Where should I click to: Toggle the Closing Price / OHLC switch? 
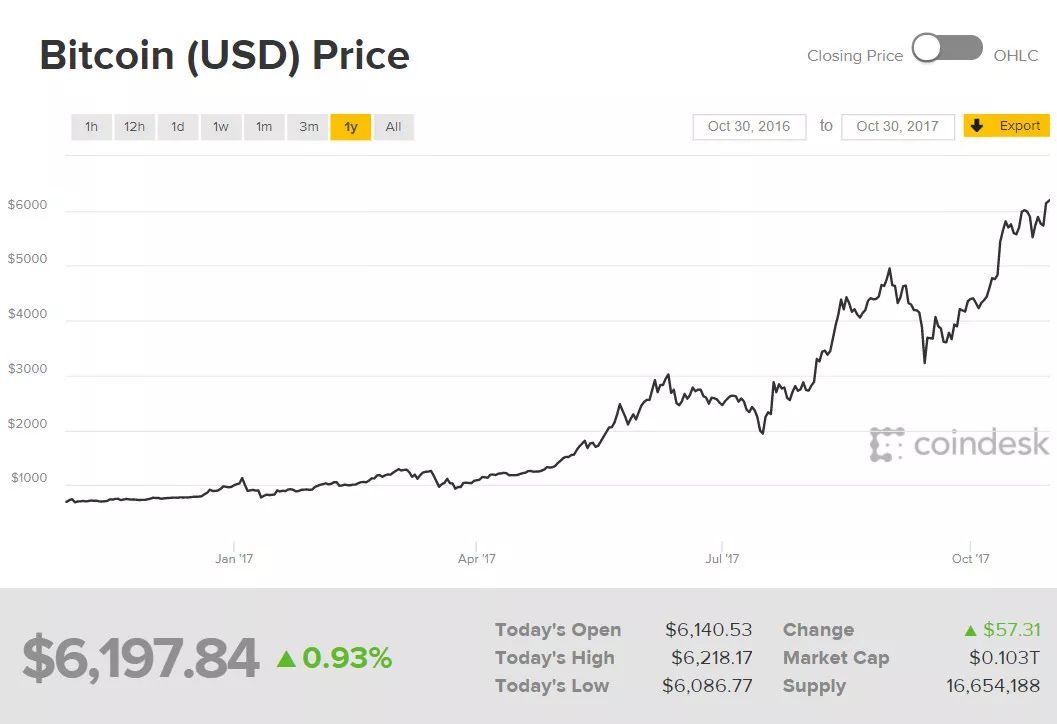pyautogui.click(x=947, y=48)
